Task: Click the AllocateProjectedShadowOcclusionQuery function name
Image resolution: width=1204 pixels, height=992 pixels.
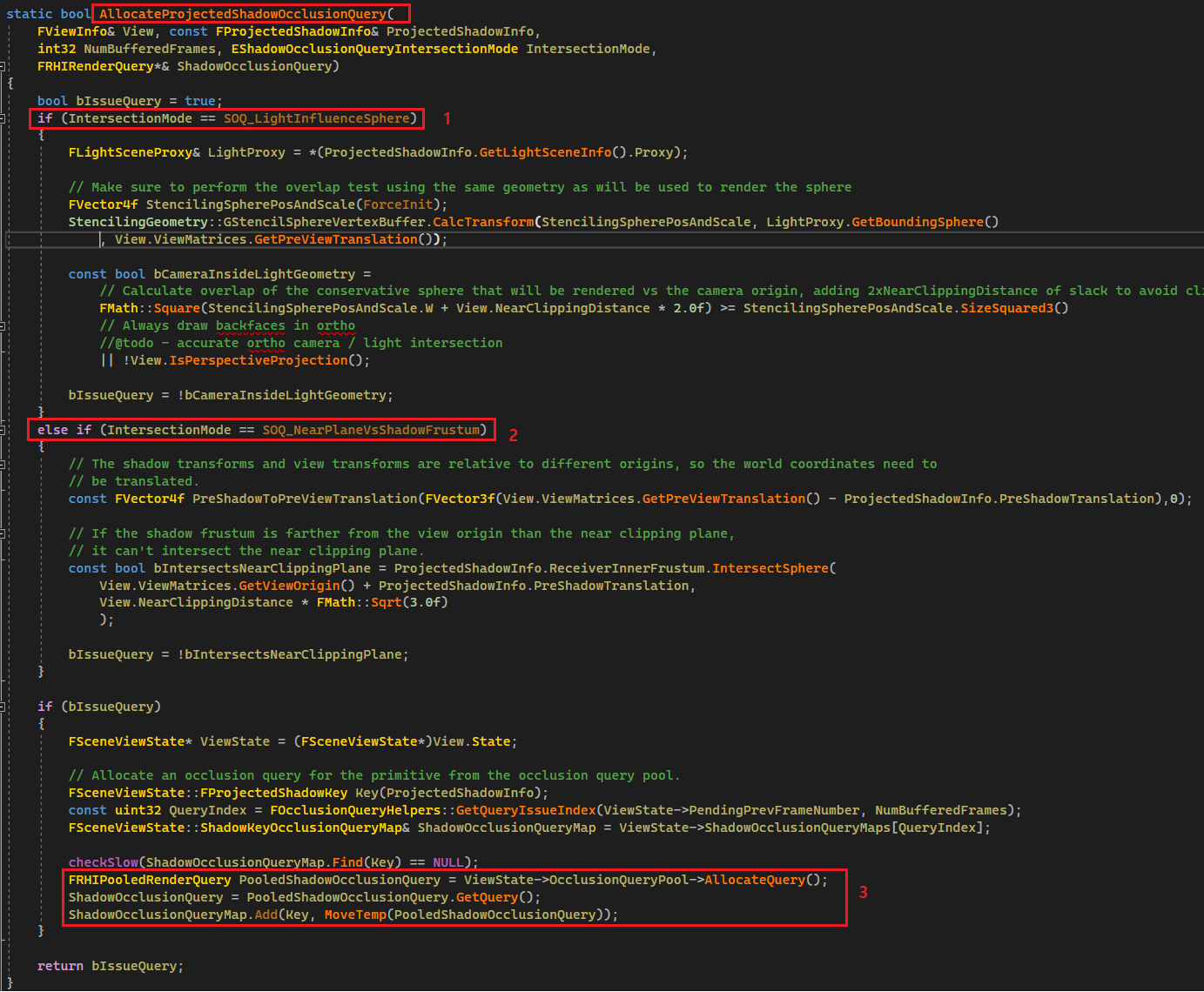Action: 243,14
